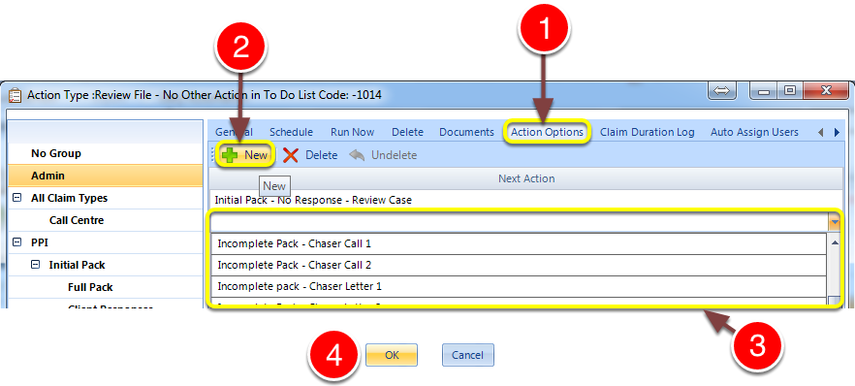Select the Delete tab

407,132
